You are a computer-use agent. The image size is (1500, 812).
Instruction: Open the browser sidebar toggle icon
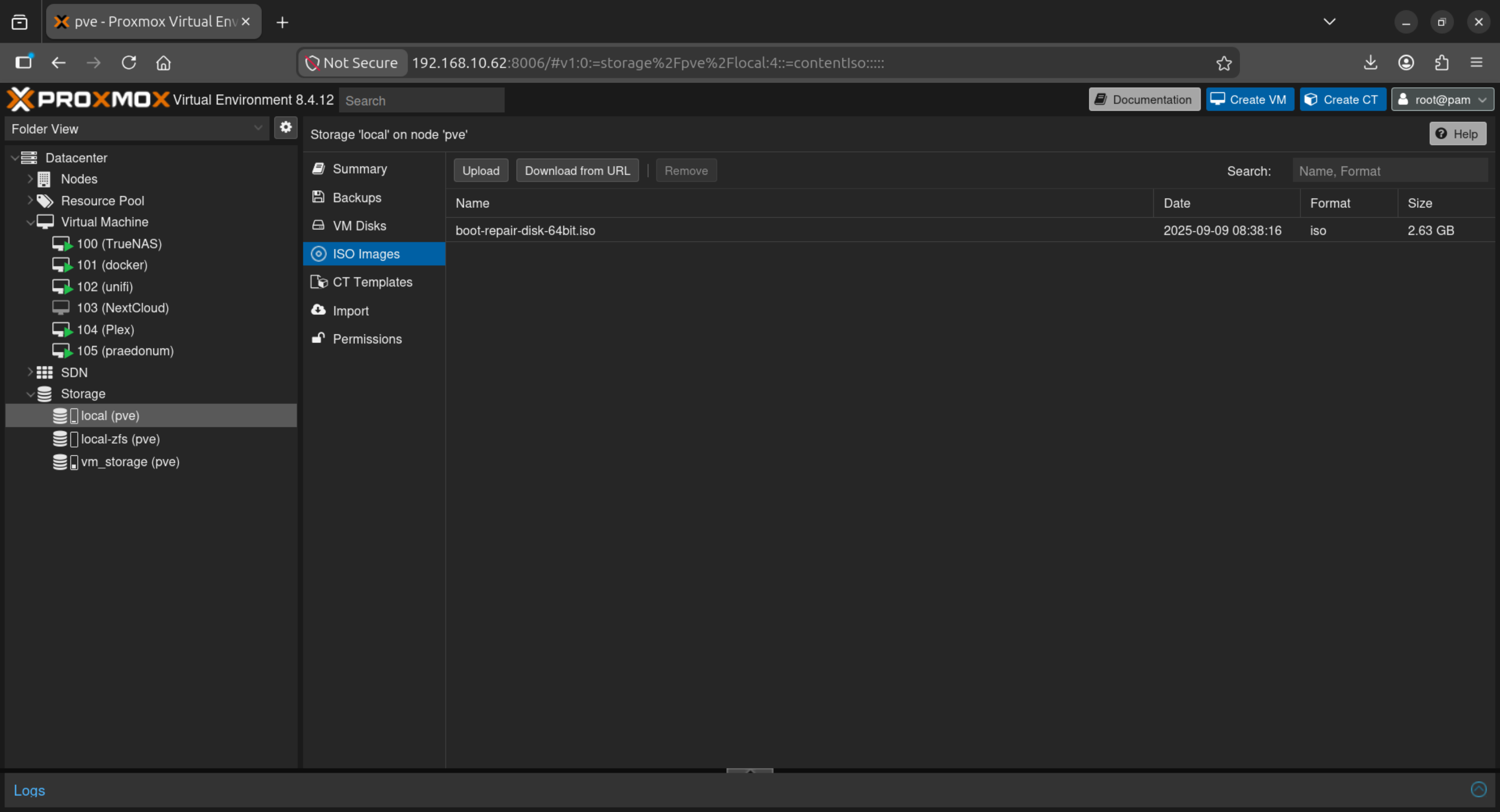point(24,61)
